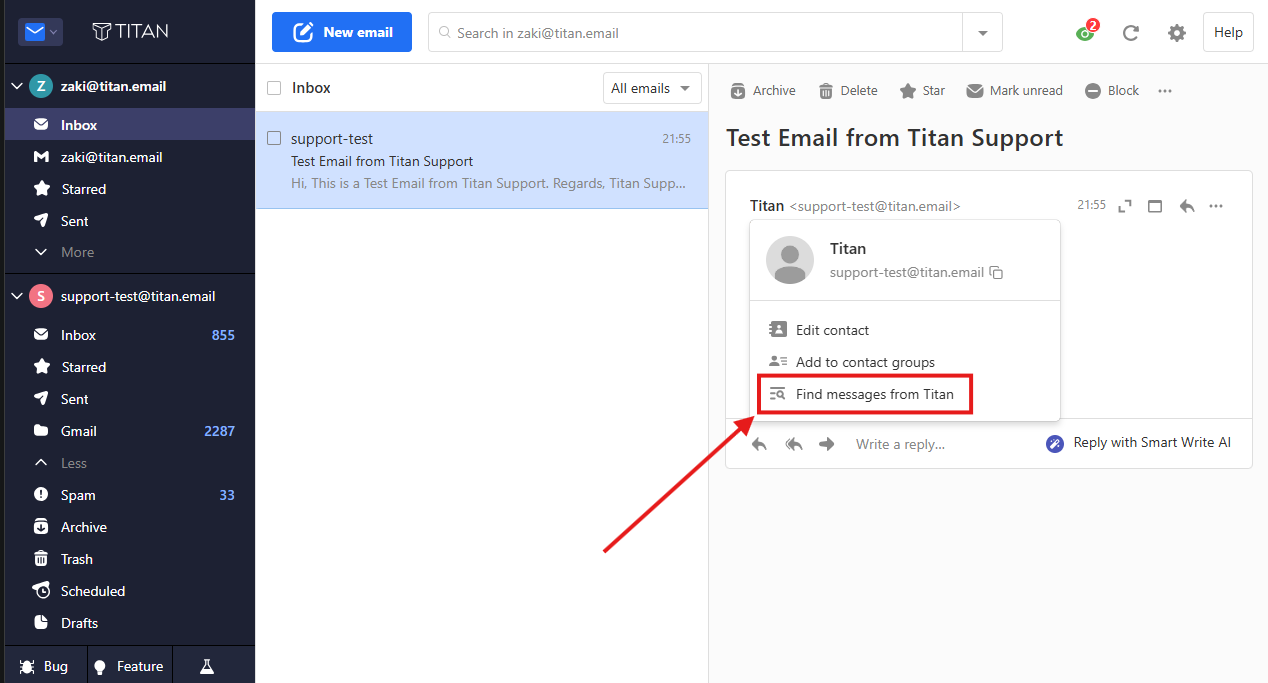This screenshot has height=683, width=1268.
Task: Report a bug with the Bug button
Action: [44, 666]
